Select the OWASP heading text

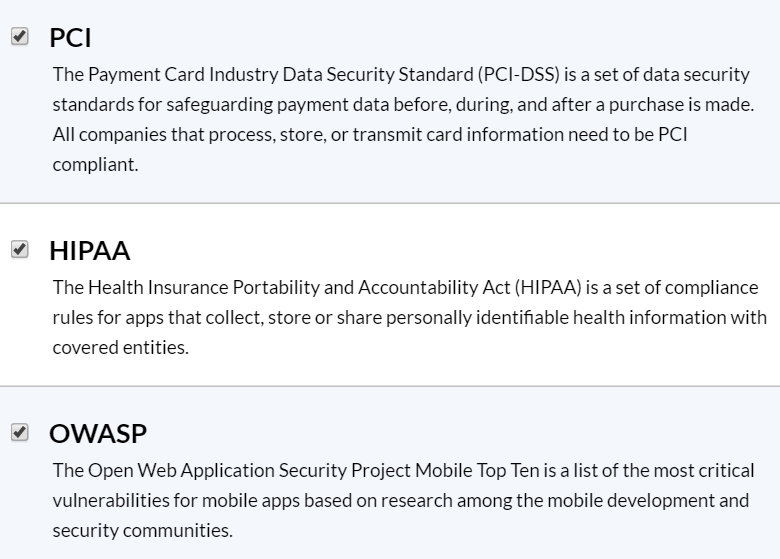pos(98,433)
